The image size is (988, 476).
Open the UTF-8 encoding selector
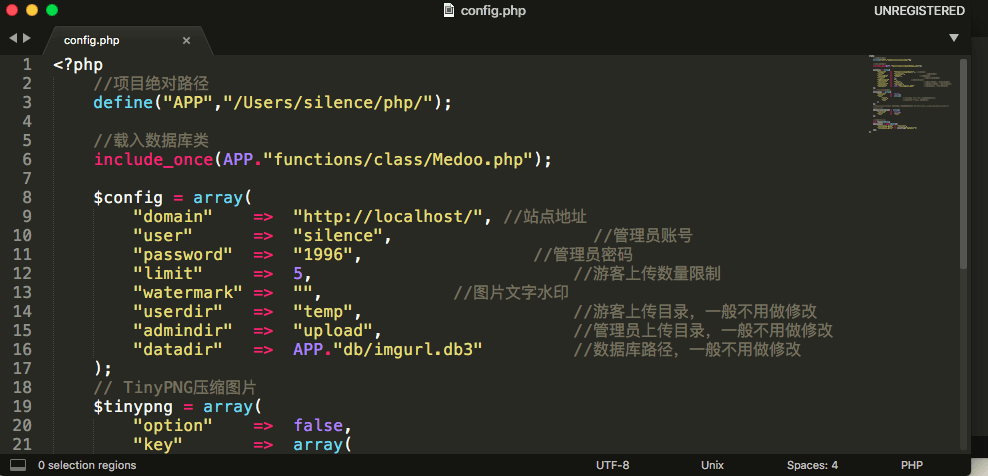coord(612,465)
